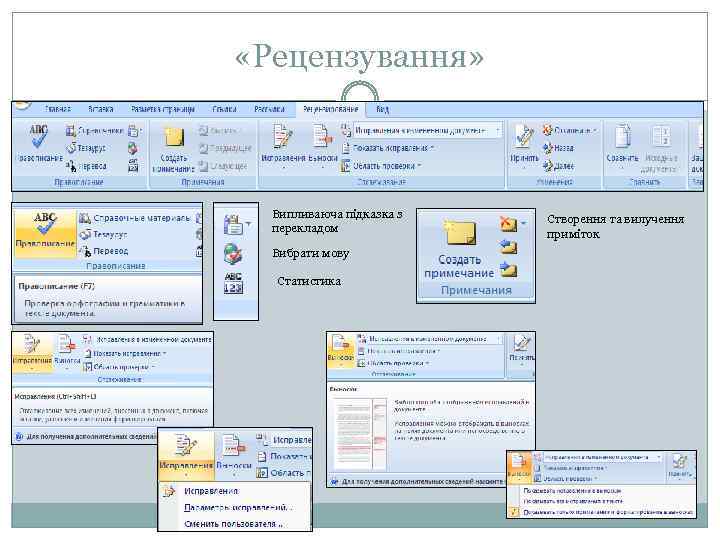Select the Ссылки ribbon tab
This screenshot has width=720, height=540.
point(224,109)
